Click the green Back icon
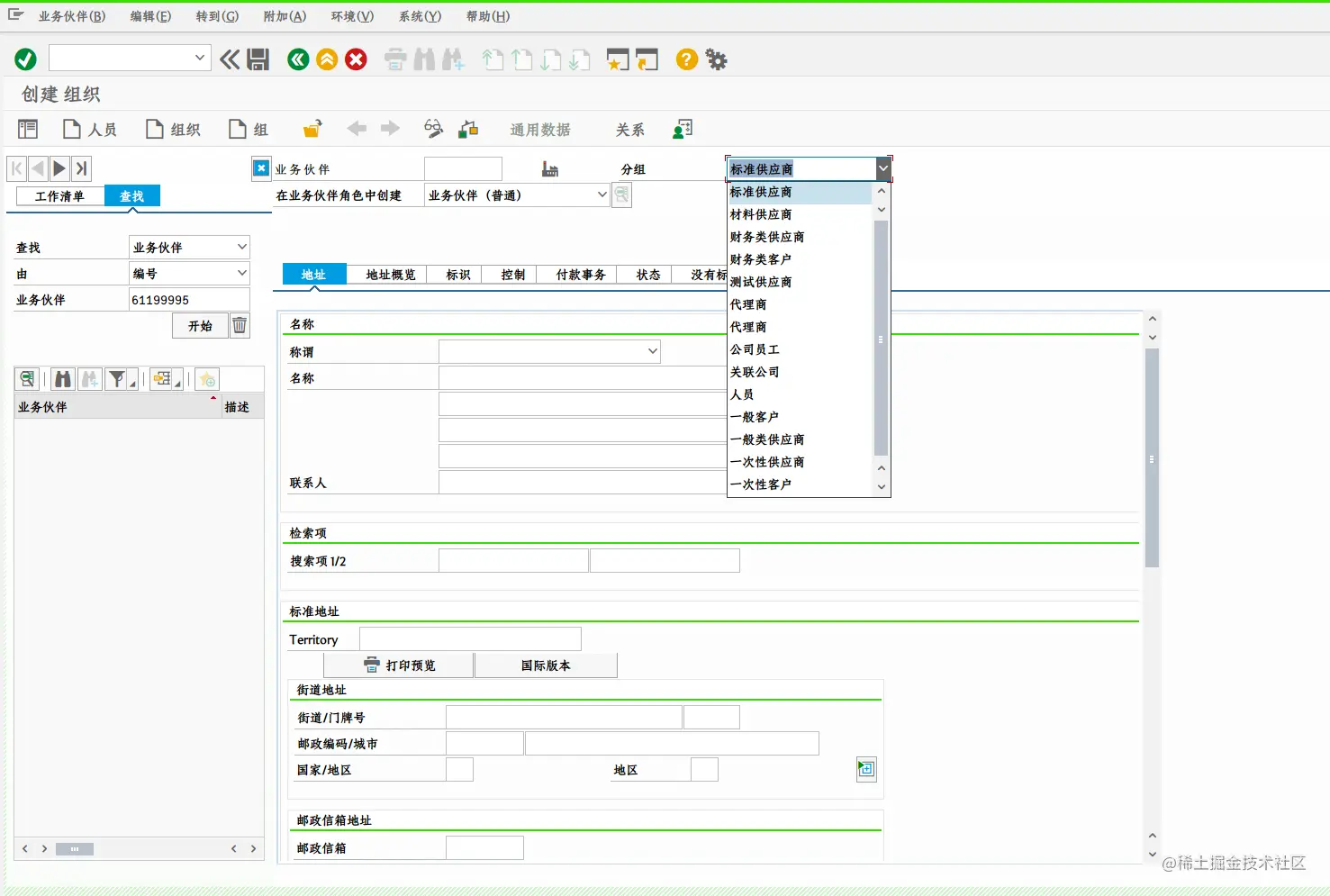1330x896 pixels. (298, 59)
